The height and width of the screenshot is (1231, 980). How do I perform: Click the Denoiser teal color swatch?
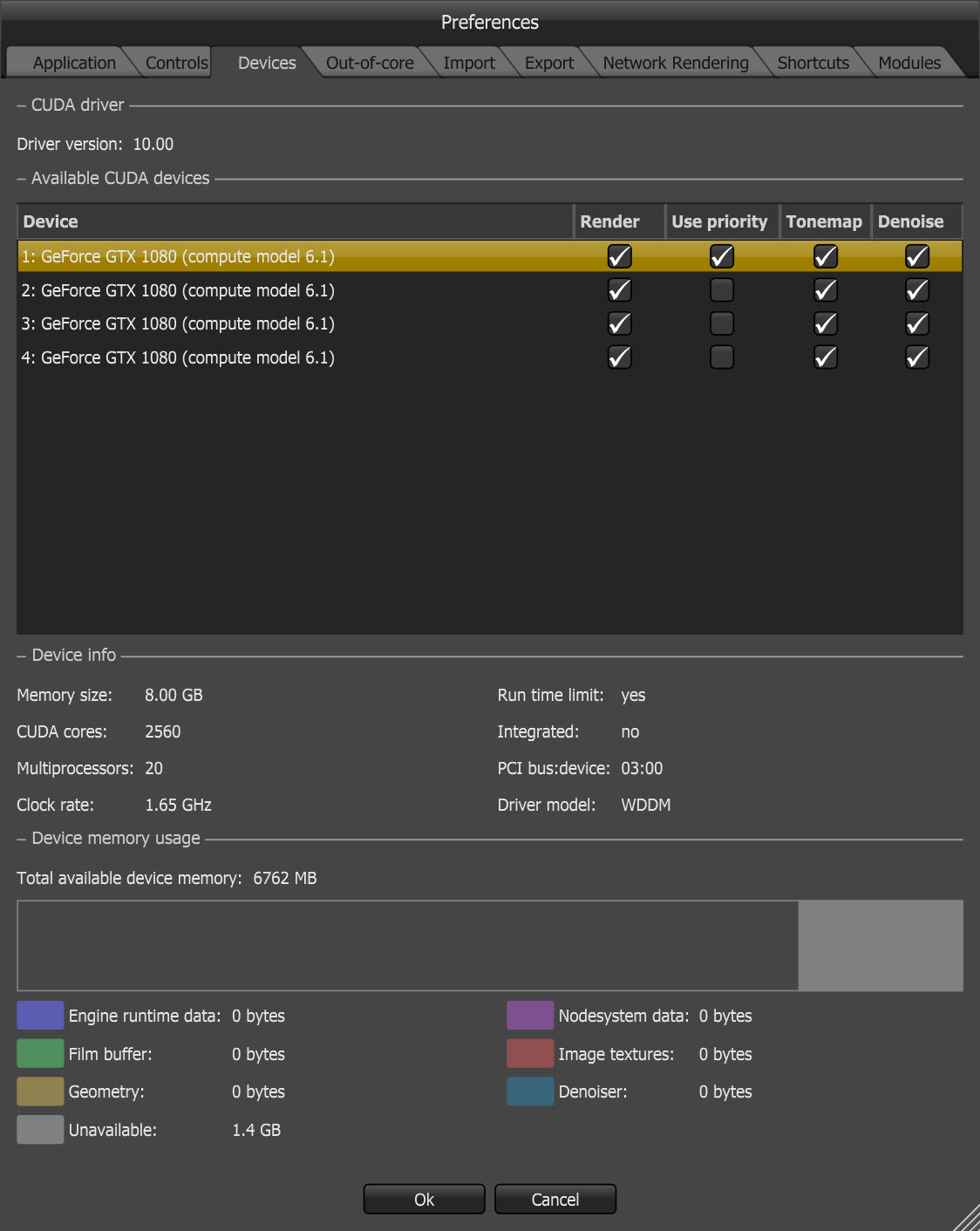529,1092
